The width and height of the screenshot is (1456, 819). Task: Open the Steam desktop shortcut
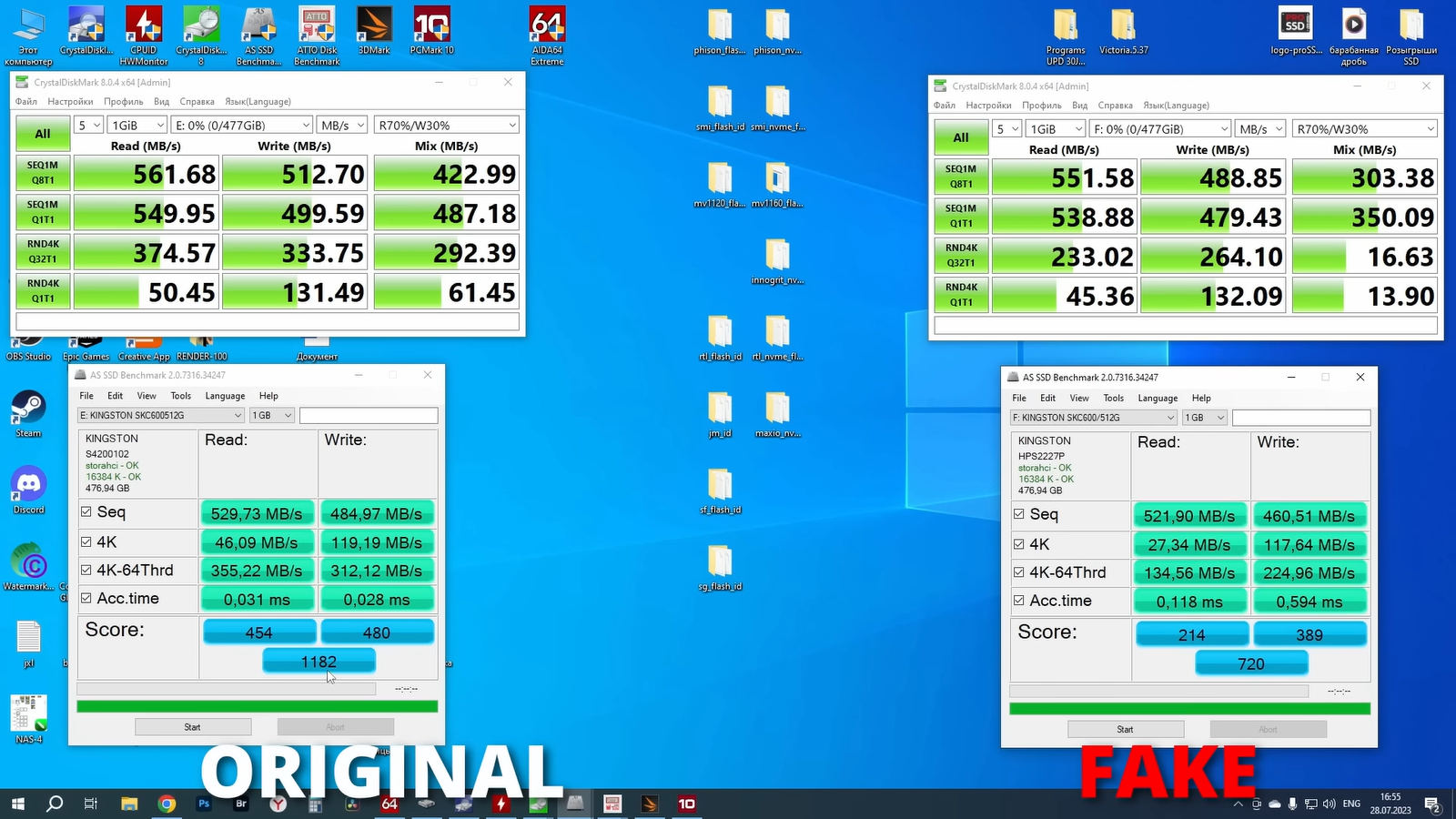click(x=28, y=409)
